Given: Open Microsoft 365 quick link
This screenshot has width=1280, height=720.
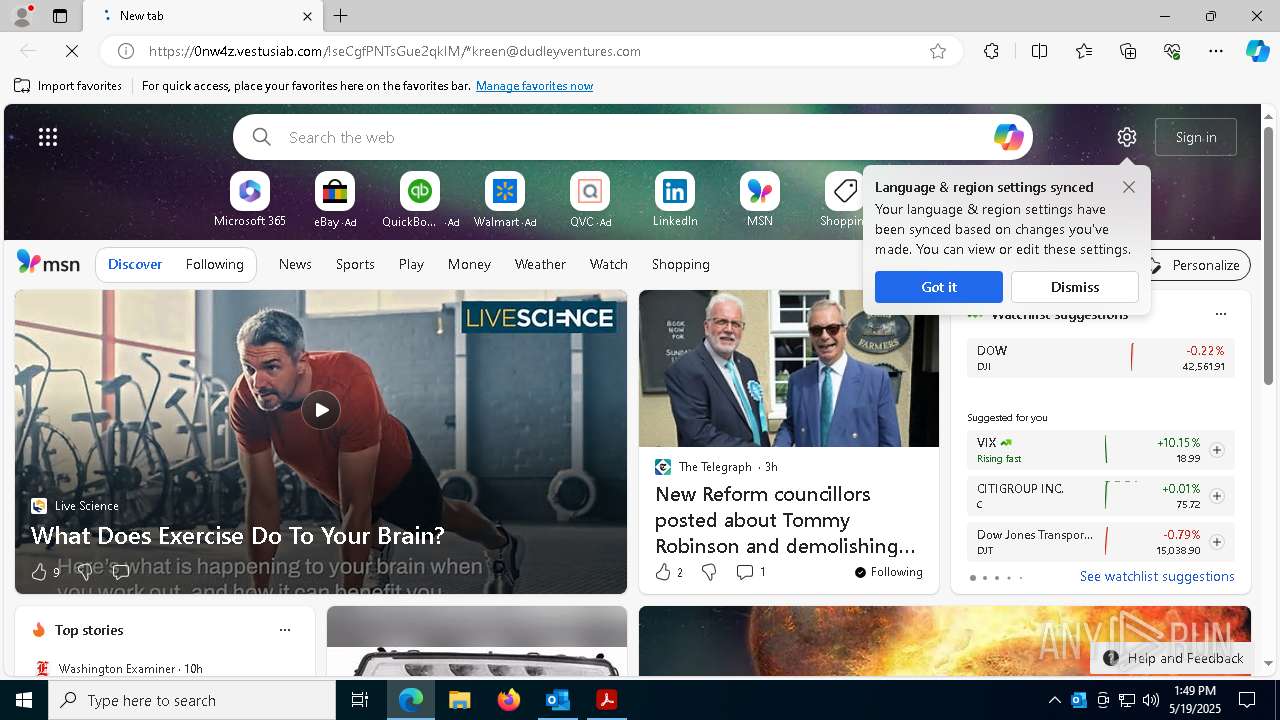Looking at the screenshot, I should point(250,200).
